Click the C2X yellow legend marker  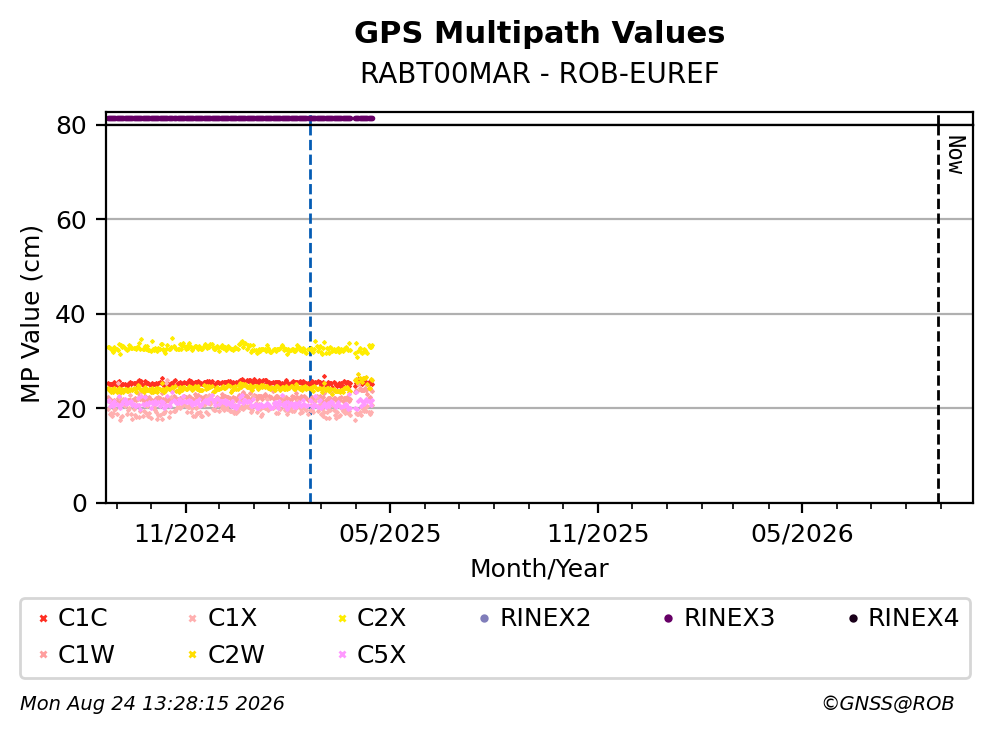[343, 618]
